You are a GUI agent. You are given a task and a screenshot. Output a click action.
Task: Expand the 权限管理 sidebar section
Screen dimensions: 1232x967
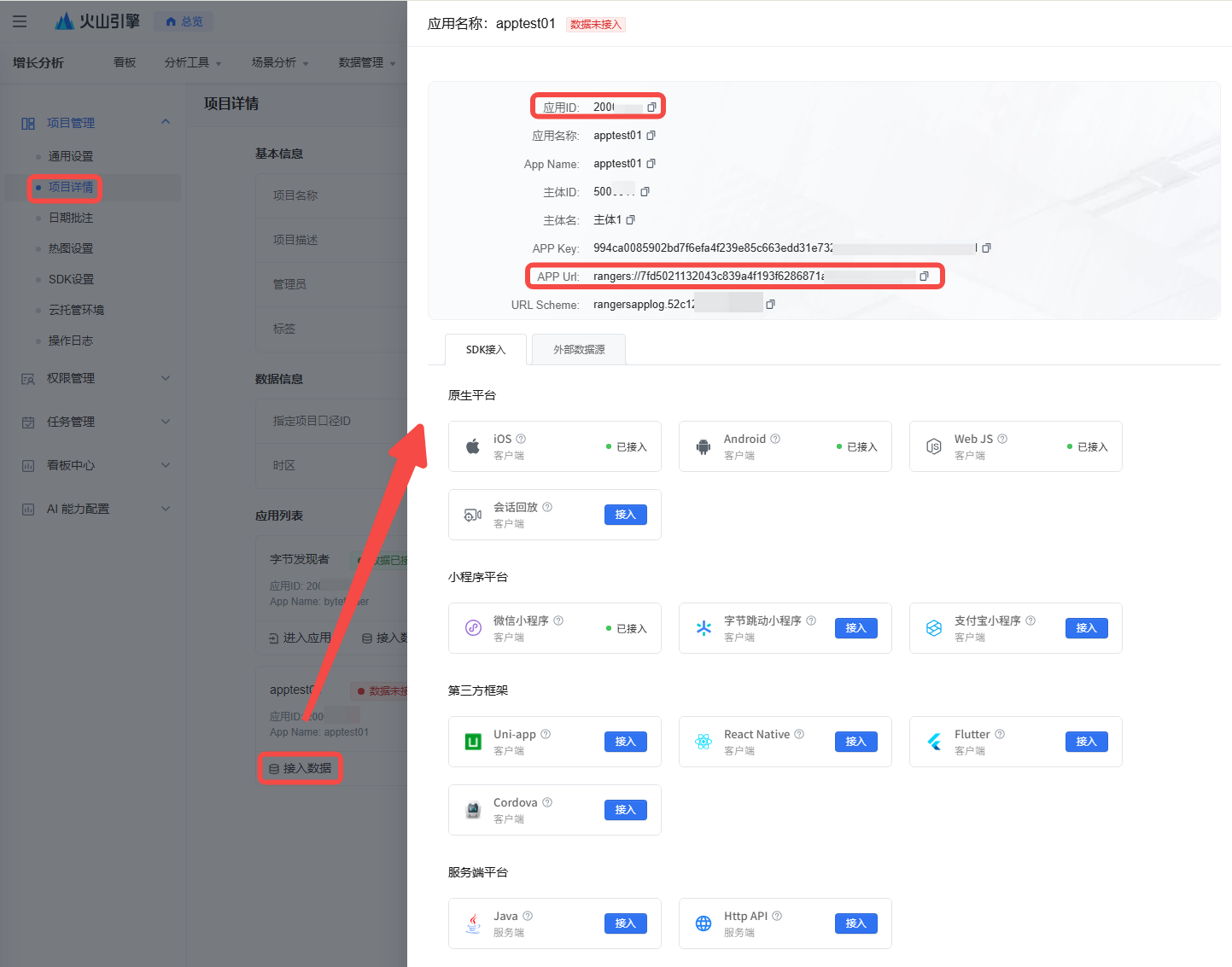point(166,378)
